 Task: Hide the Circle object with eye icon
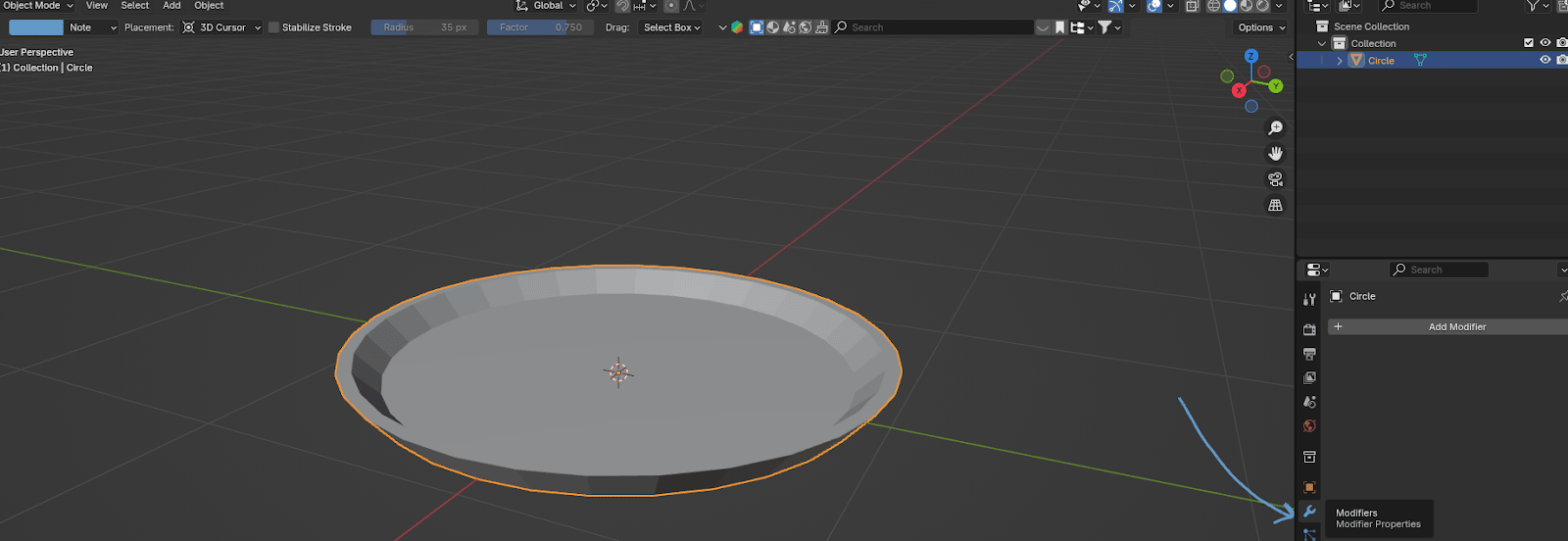1545,60
